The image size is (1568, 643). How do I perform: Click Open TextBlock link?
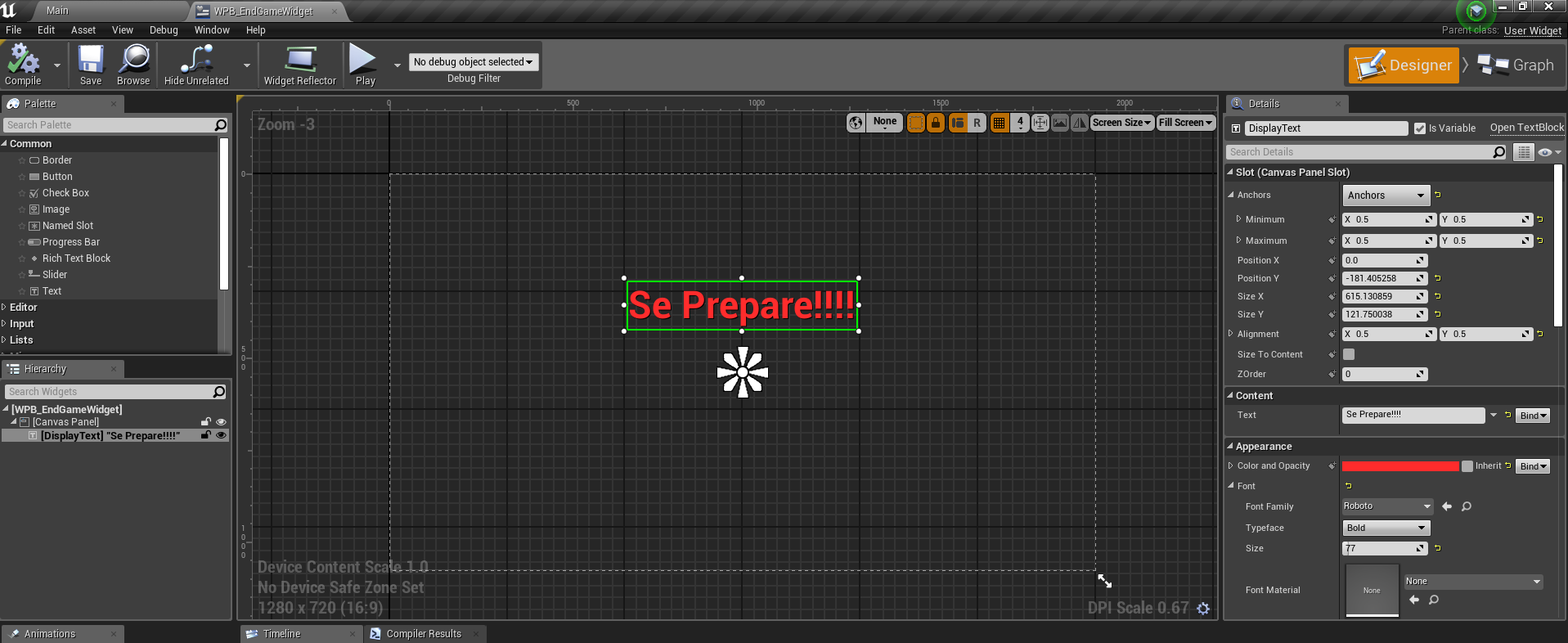click(1526, 128)
